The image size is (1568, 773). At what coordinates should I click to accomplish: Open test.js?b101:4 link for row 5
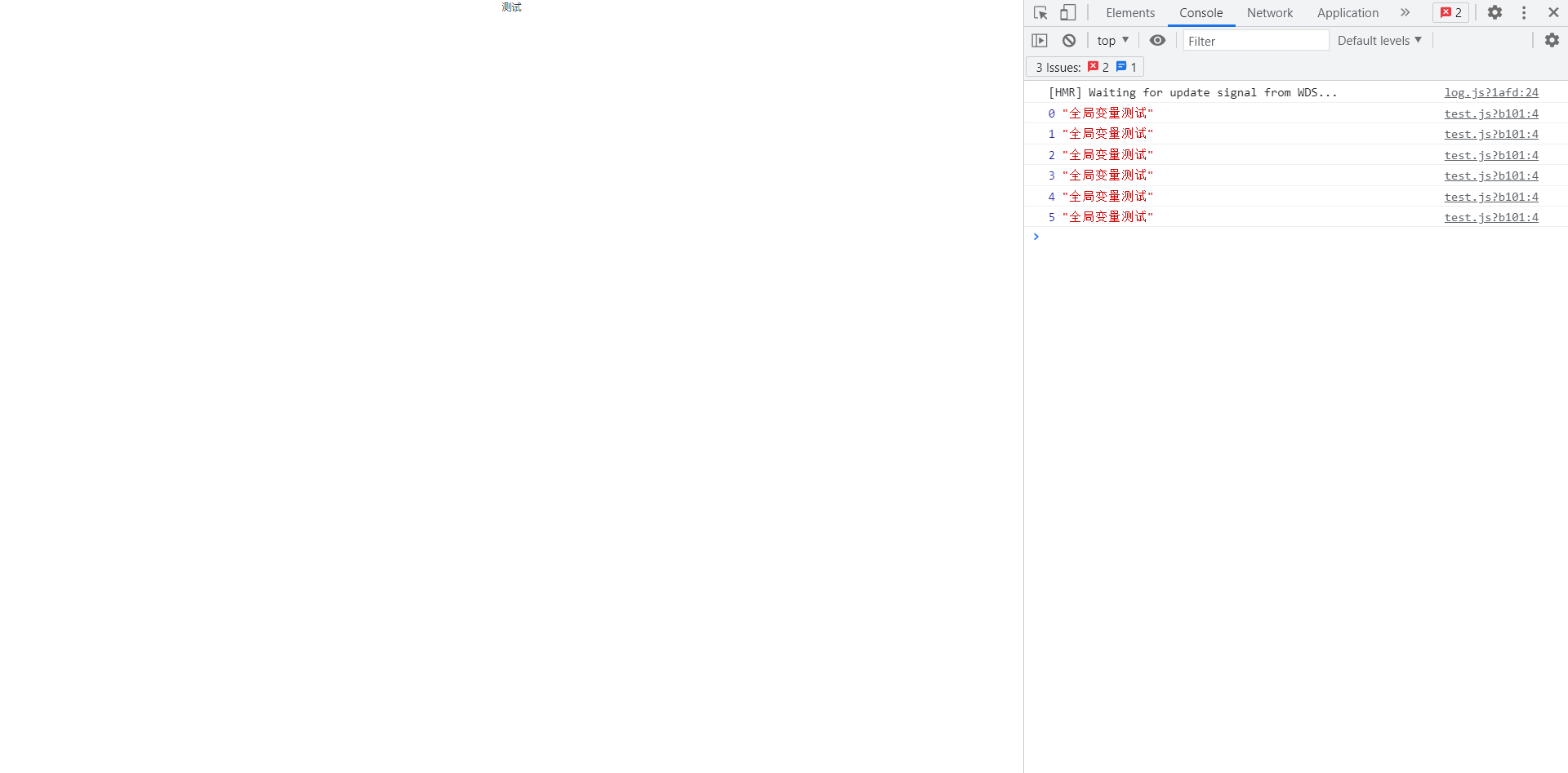click(1491, 217)
